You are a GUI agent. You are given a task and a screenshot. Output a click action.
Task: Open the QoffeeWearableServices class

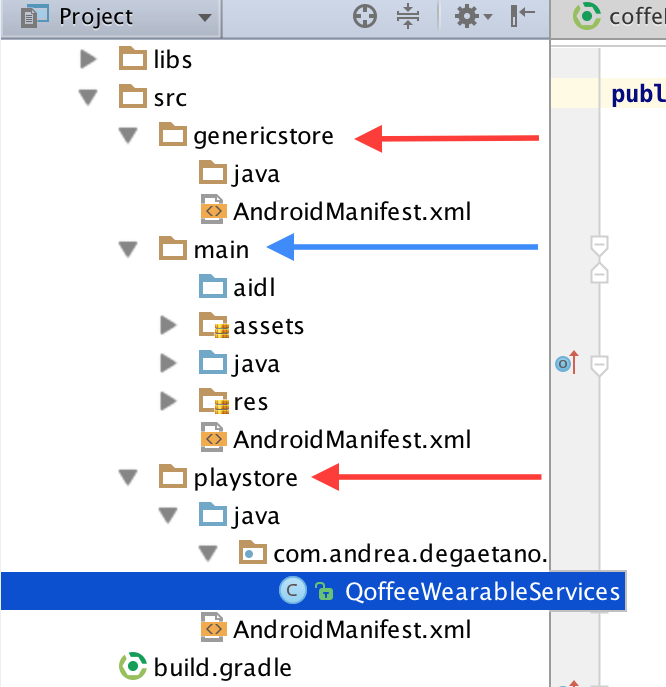[482, 591]
